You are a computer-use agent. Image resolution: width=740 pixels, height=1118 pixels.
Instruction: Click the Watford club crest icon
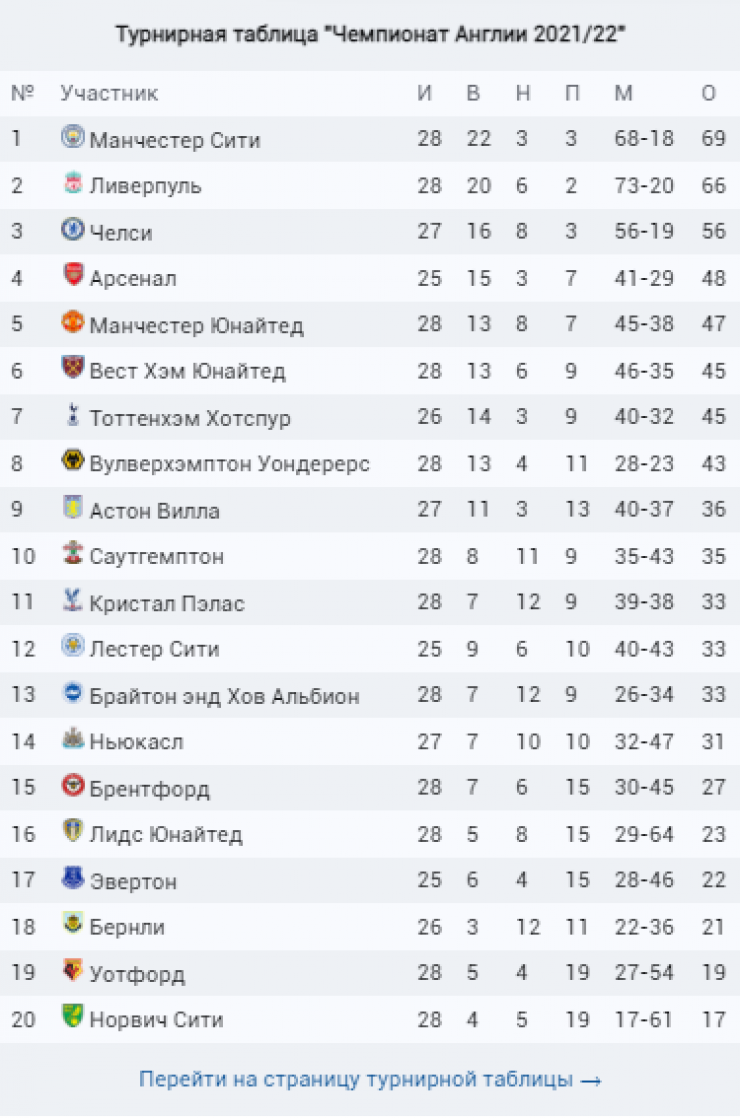point(73,972)
